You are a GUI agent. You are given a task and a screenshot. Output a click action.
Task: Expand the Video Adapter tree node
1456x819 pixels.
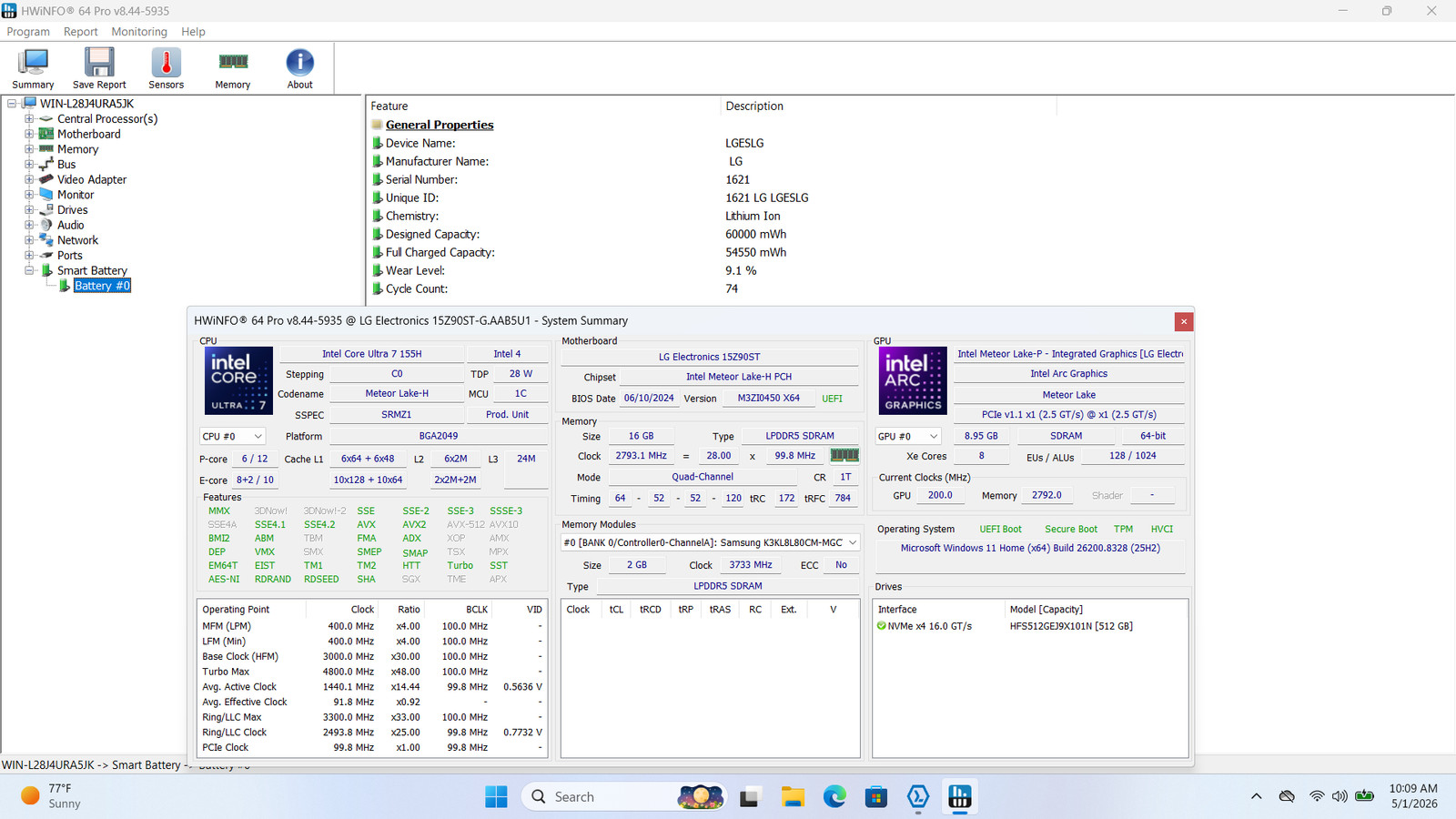(29, 179)
